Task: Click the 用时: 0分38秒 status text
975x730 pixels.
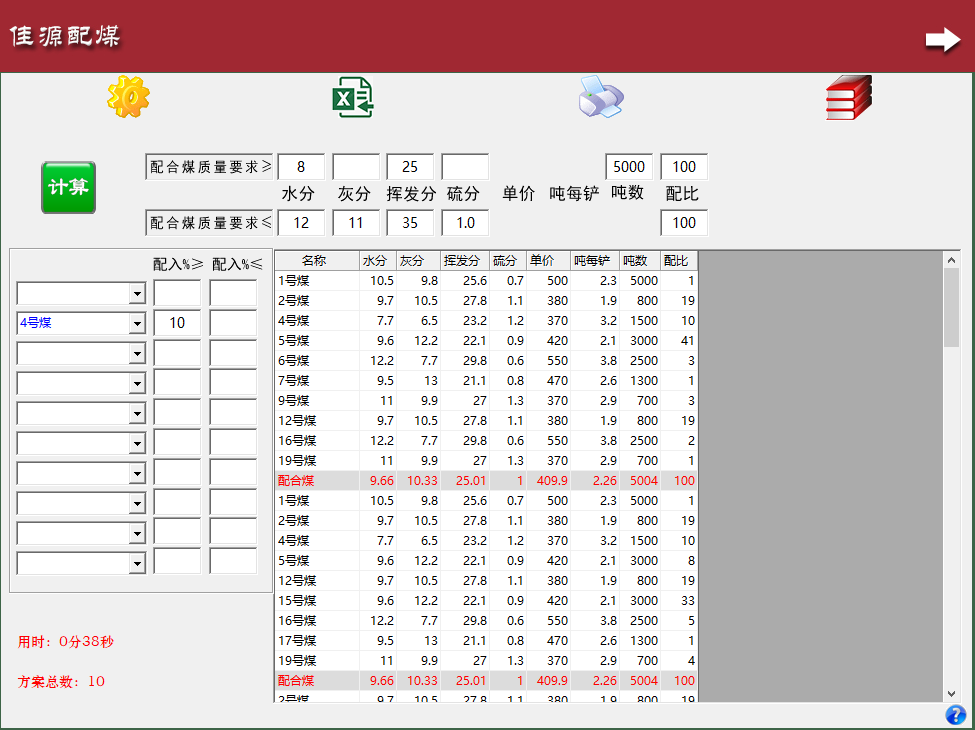Action: [x=65, y=642]
